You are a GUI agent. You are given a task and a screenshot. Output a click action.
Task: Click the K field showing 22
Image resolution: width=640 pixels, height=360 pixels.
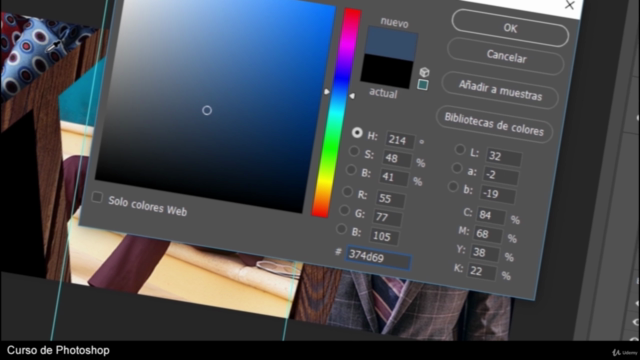482,272
